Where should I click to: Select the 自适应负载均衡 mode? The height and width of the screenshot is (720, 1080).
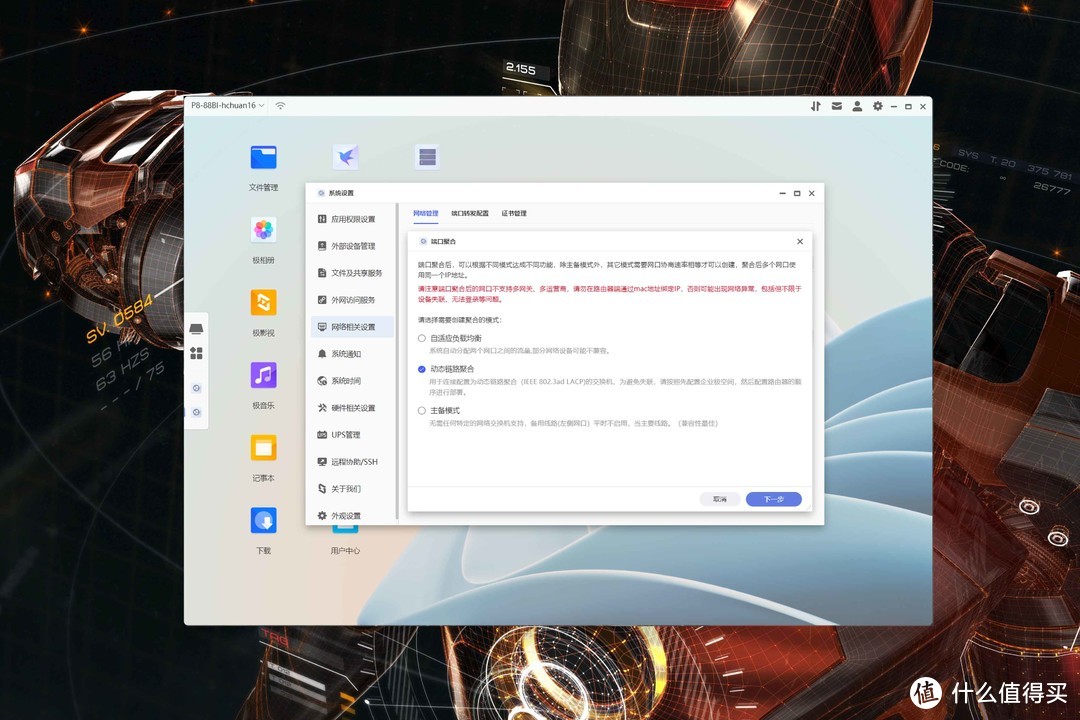(x=421, y=338)
